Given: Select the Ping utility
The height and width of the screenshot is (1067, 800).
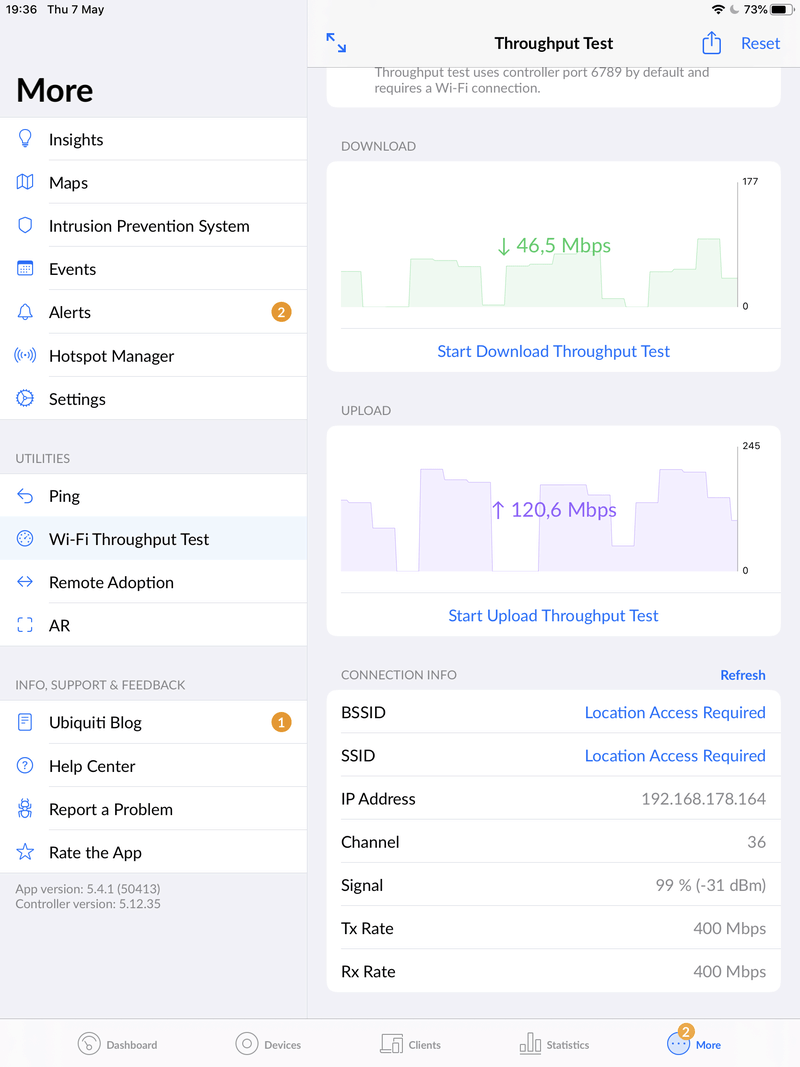Looking at the screenshot, I should pyautogui.click(x=153, y=496).
